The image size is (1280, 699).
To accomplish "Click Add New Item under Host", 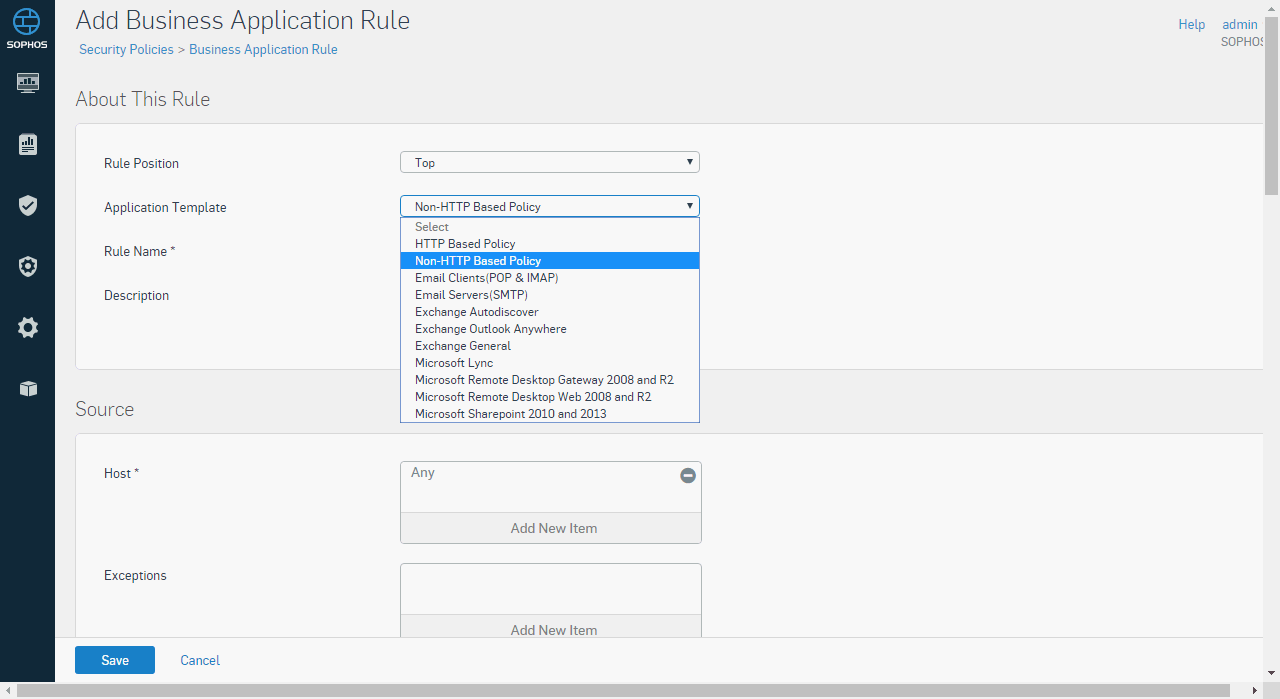I will click(x=551, y=528).
